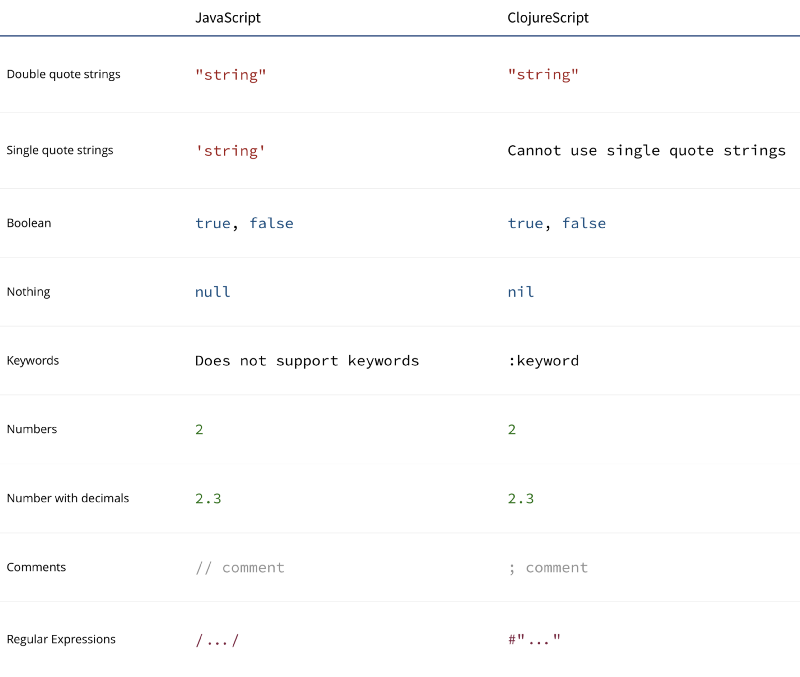The image size is (800, 677).
Task: Click the nil value in ClojureScript column
Action: click(x=521, y=292)
